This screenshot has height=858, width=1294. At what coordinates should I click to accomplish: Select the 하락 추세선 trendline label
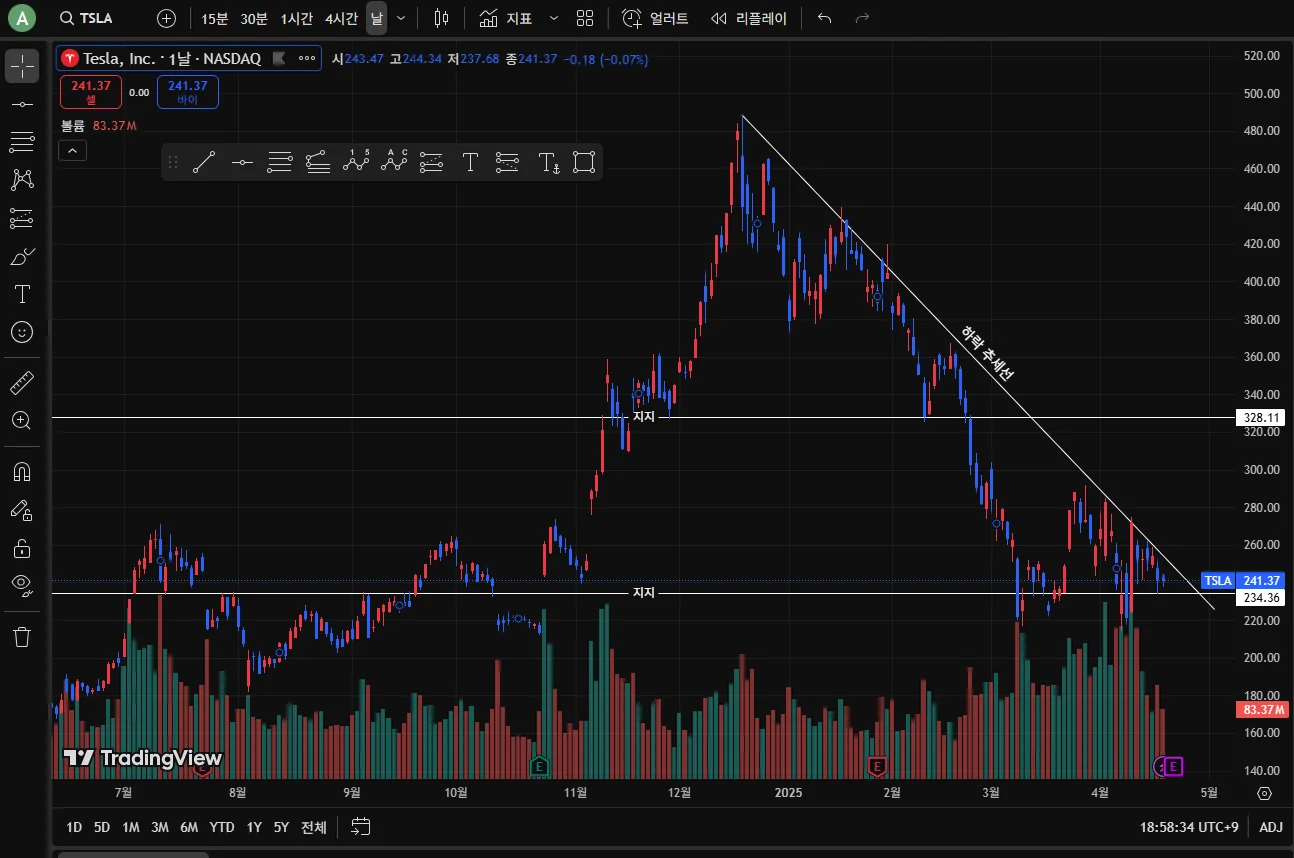987,353
